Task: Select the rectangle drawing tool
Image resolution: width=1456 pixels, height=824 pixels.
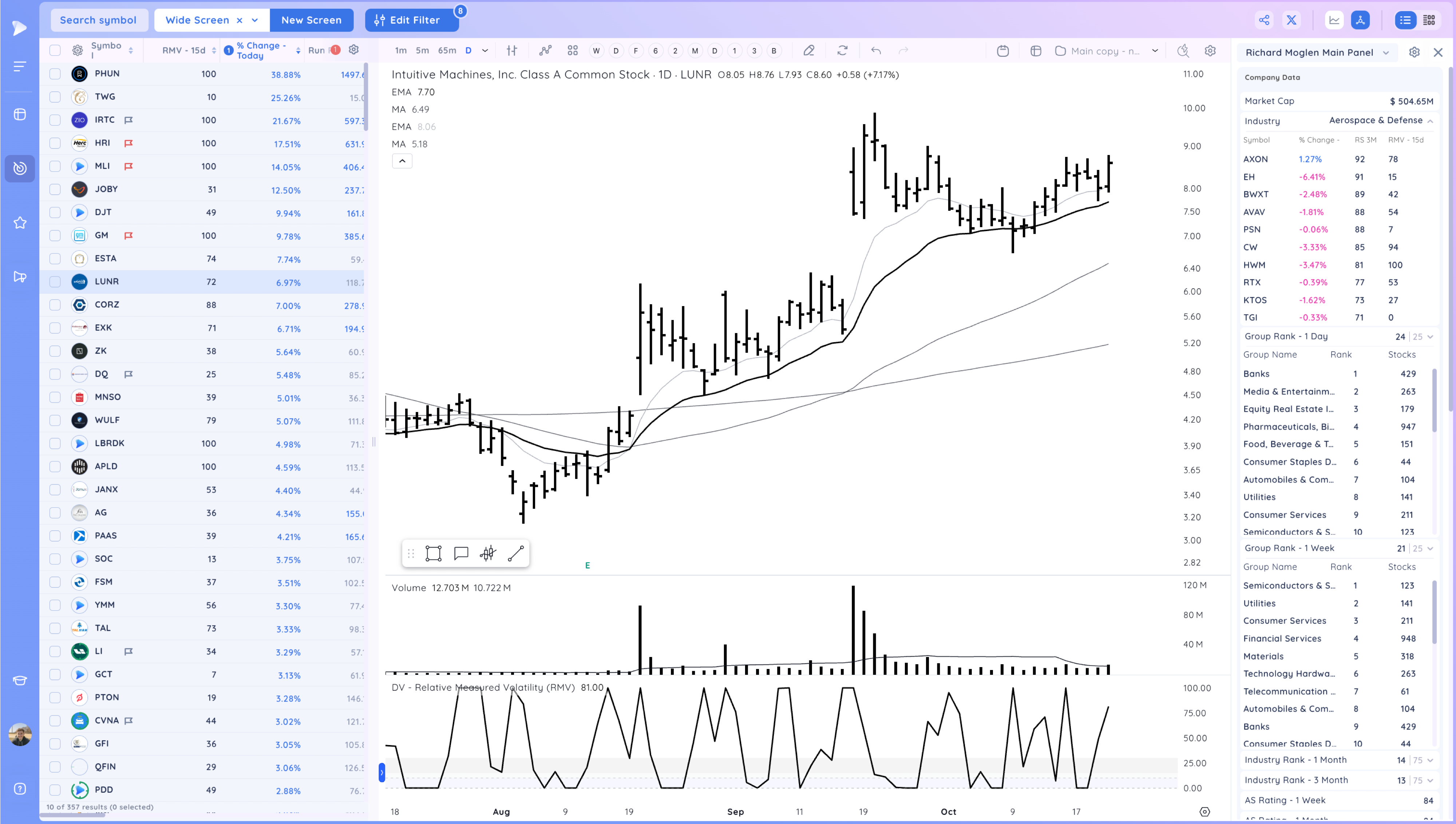Action: [434, 554]
